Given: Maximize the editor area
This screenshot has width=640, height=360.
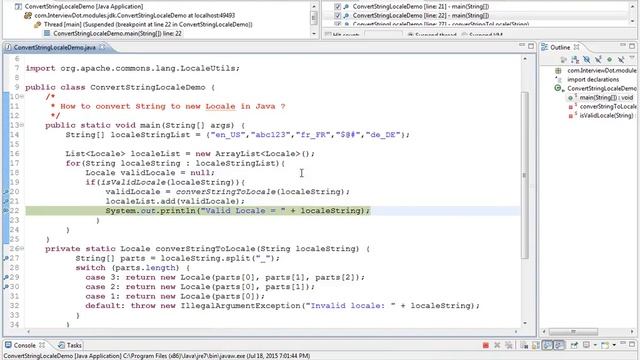Looking at the screenshot, I should pyautogui.click(x=531, y=46).
